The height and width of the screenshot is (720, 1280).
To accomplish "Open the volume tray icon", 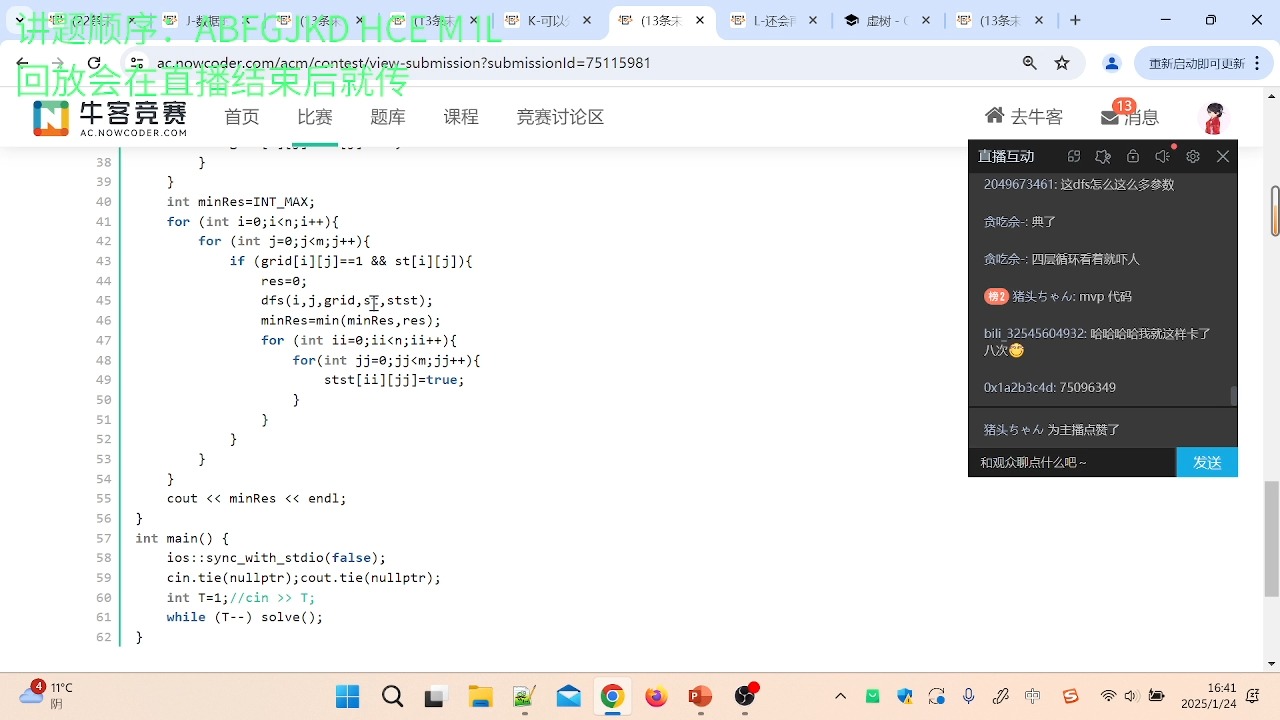I will (1131, 696).
